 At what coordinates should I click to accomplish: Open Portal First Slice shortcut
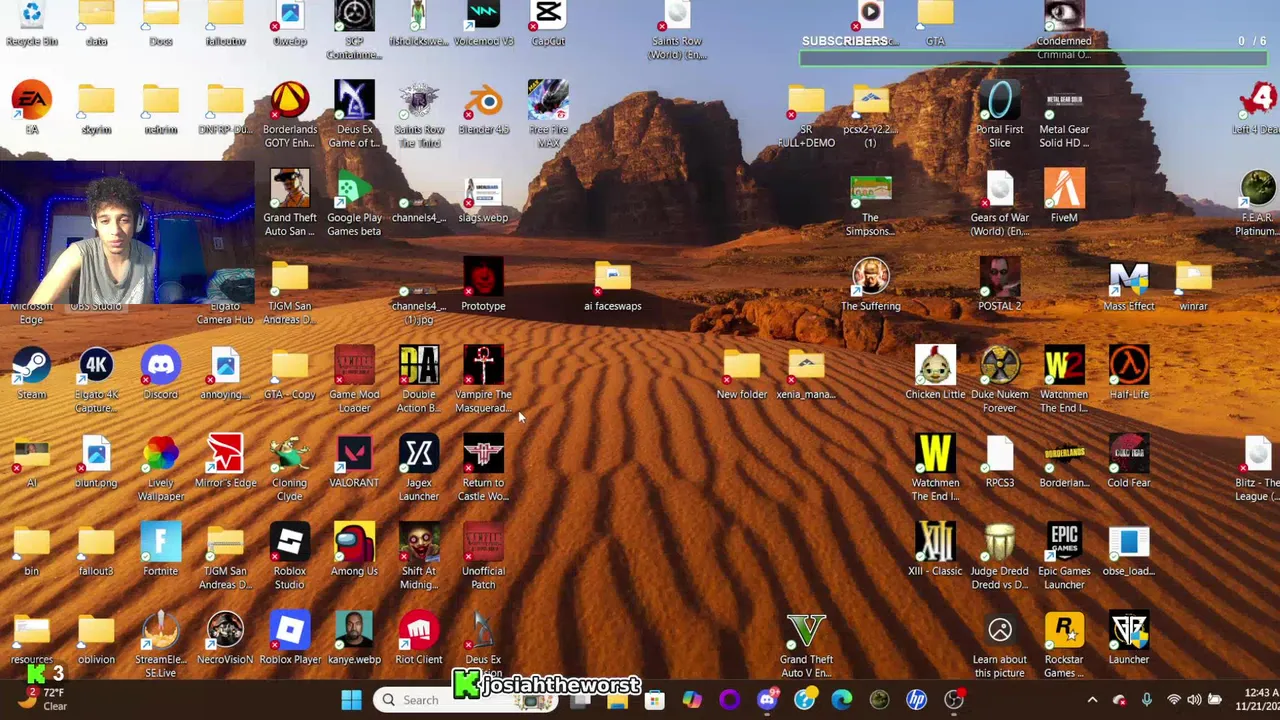[x=1000, y=115]
